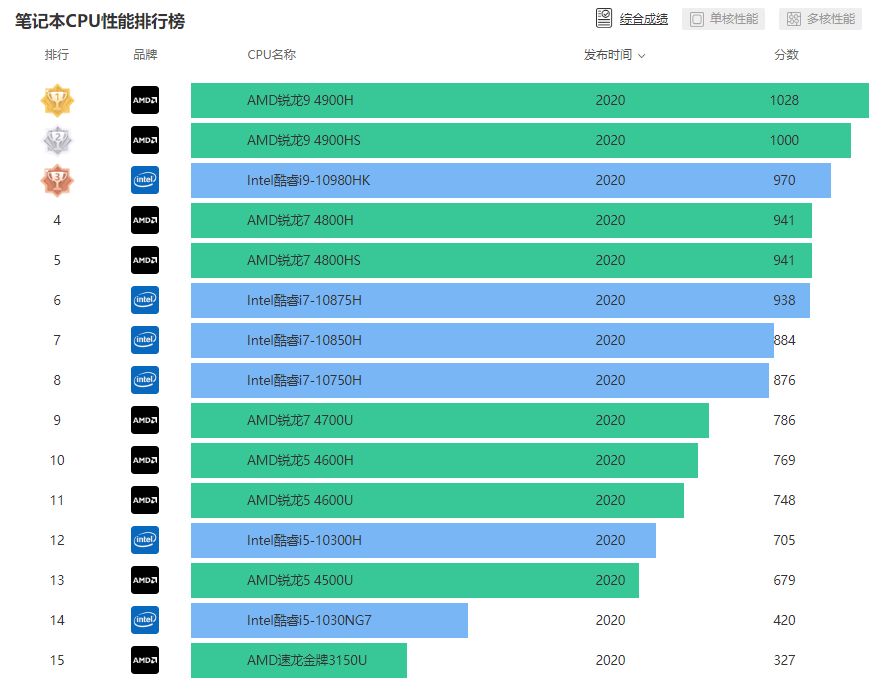Viewport: 893px width, 693px height.
Task: Click the 分数 column header
Action: 786,55
